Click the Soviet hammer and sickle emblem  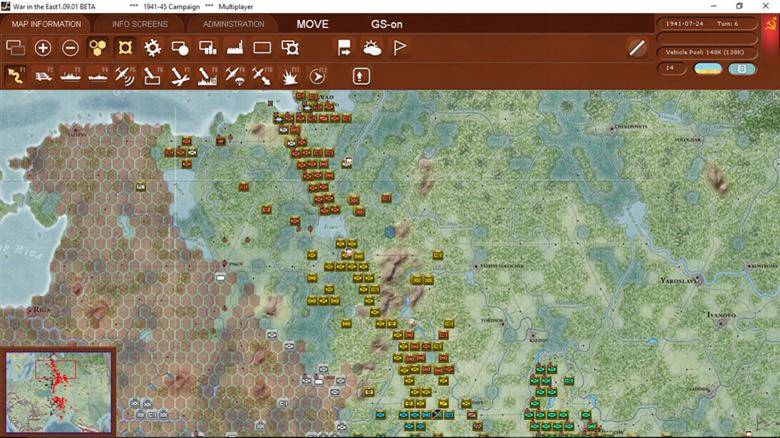click(x=770, y=24)
